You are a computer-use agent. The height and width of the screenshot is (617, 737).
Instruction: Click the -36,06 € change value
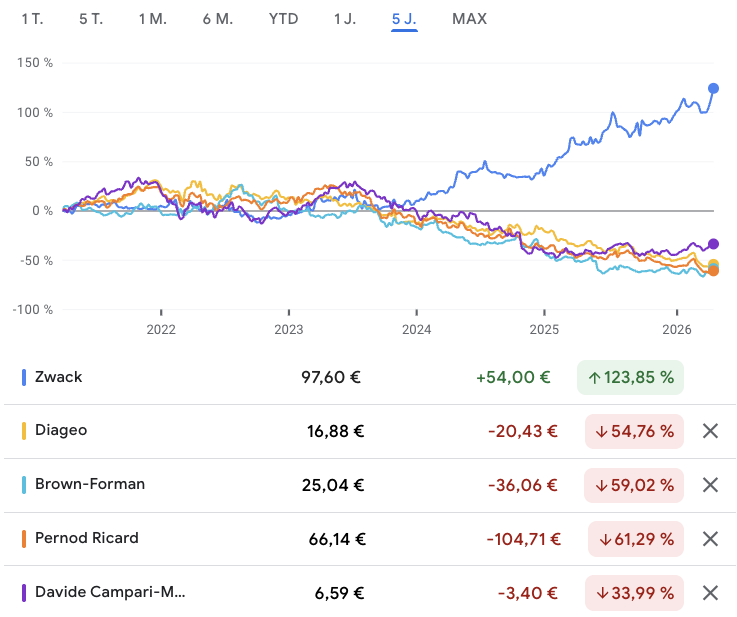point(523,485)
